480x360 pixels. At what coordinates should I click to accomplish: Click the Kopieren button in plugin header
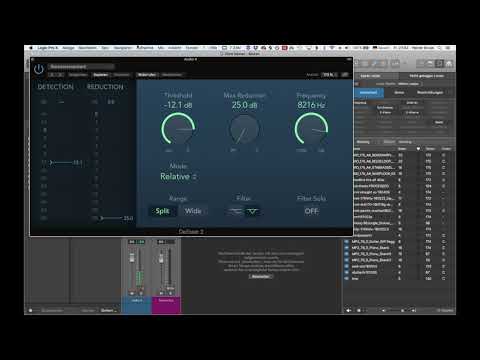(100, 75)
